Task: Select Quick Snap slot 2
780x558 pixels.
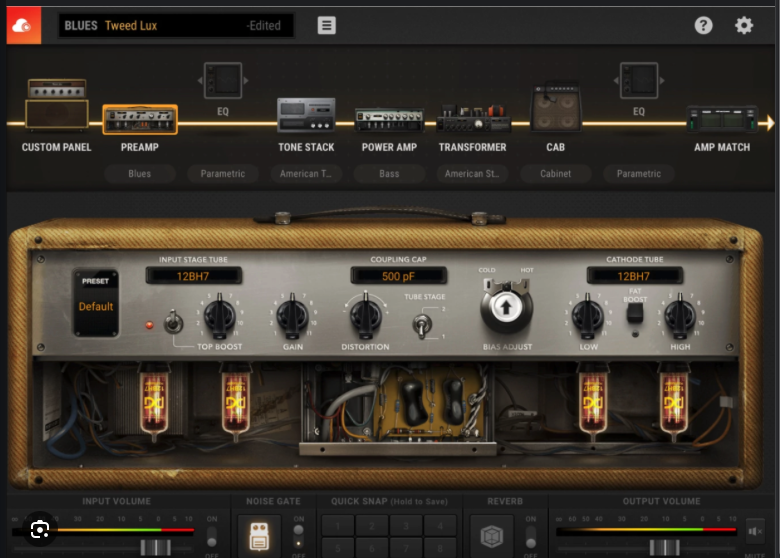Action: coord(372,526)
